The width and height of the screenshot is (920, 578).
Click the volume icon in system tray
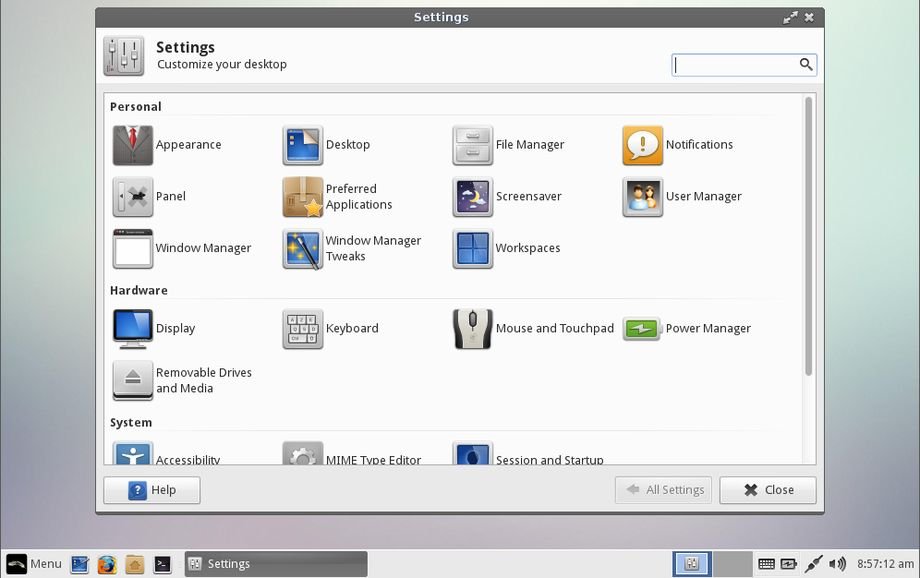837,564
